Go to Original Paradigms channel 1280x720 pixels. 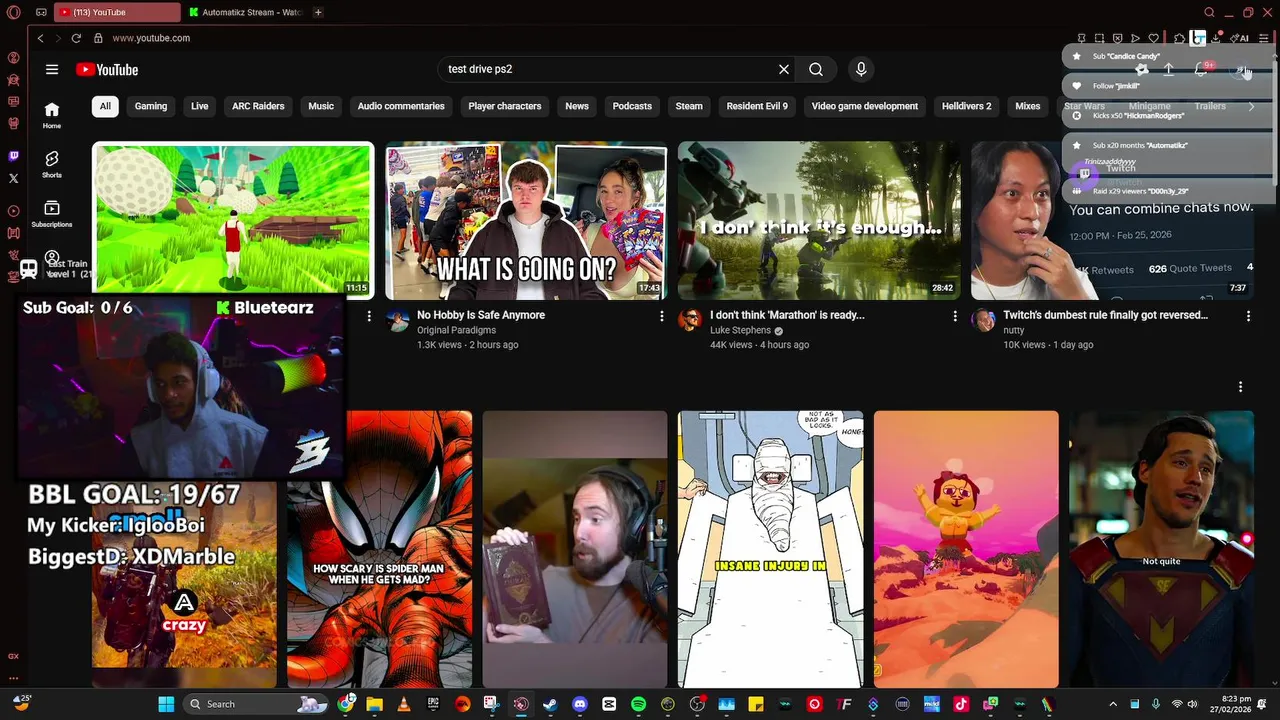click(x=456, y=330)
